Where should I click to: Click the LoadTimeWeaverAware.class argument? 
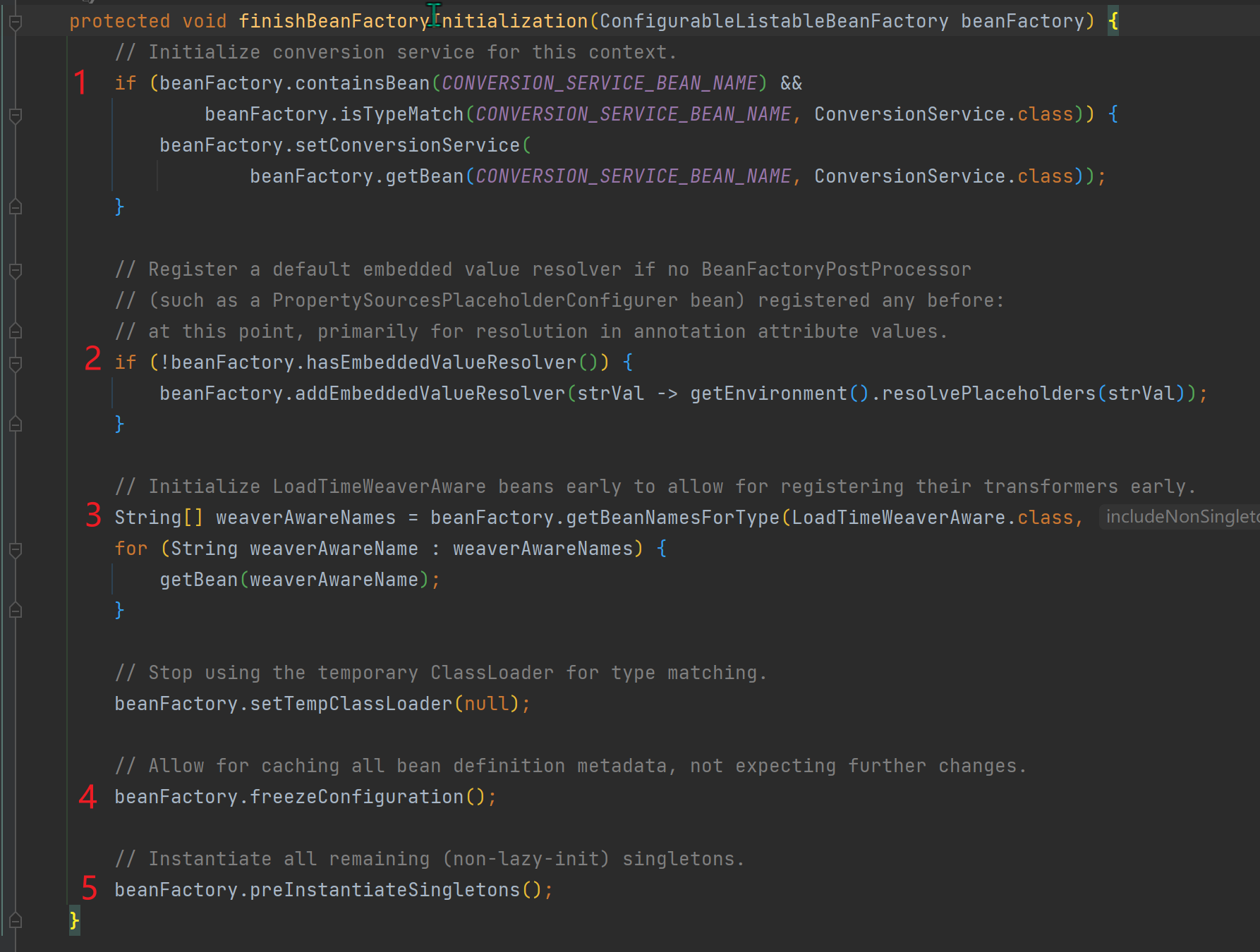(933, 518)
